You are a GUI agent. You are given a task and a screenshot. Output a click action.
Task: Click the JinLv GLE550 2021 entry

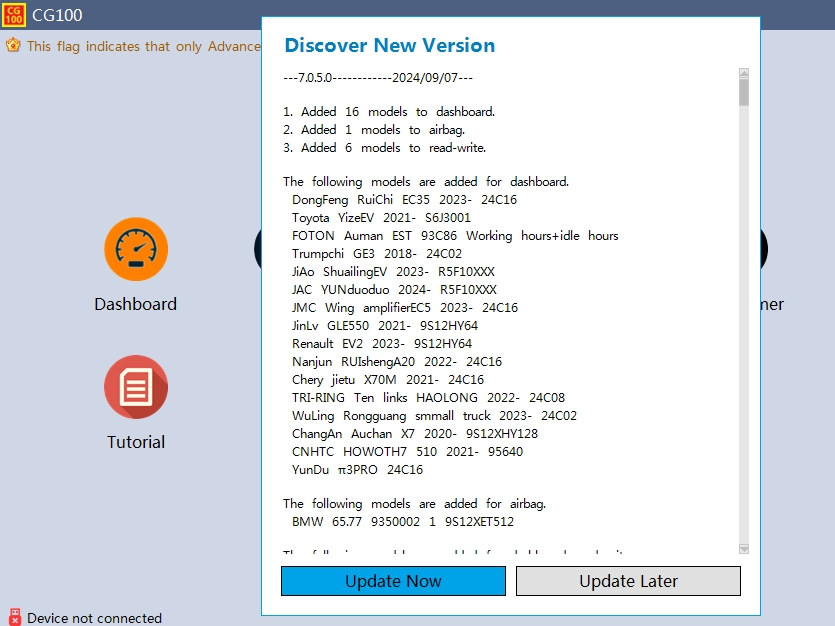385,326
